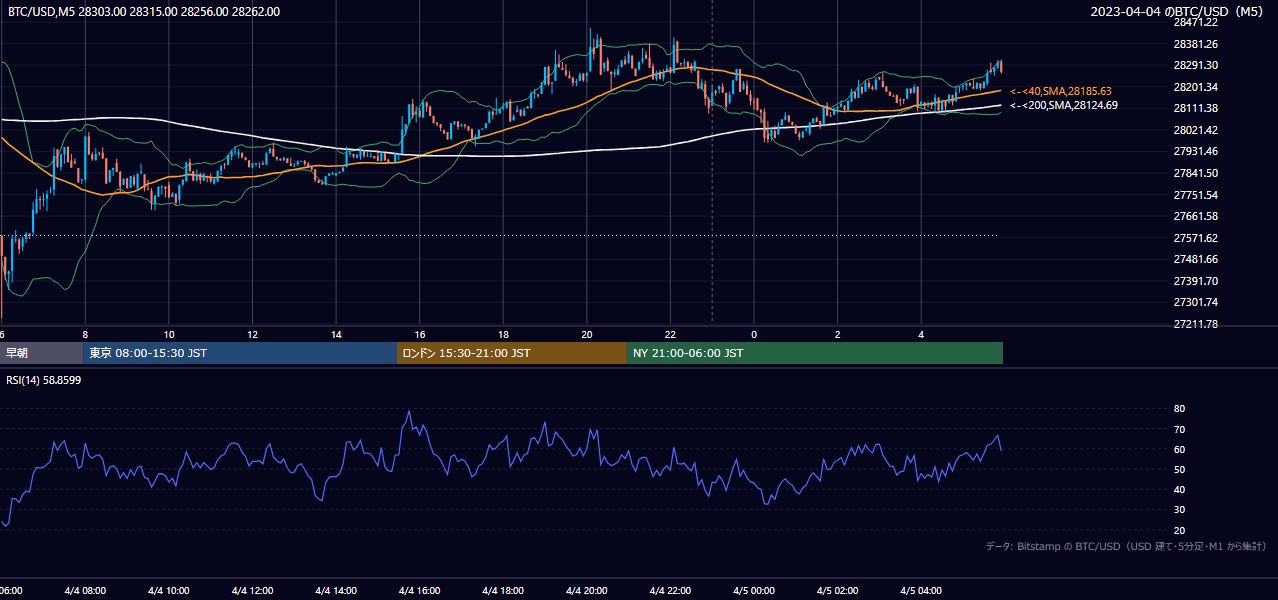This screenshot has height=600, width=1278.
Task: Click the 4/4 22:00 time axis label
Action: 670,591
